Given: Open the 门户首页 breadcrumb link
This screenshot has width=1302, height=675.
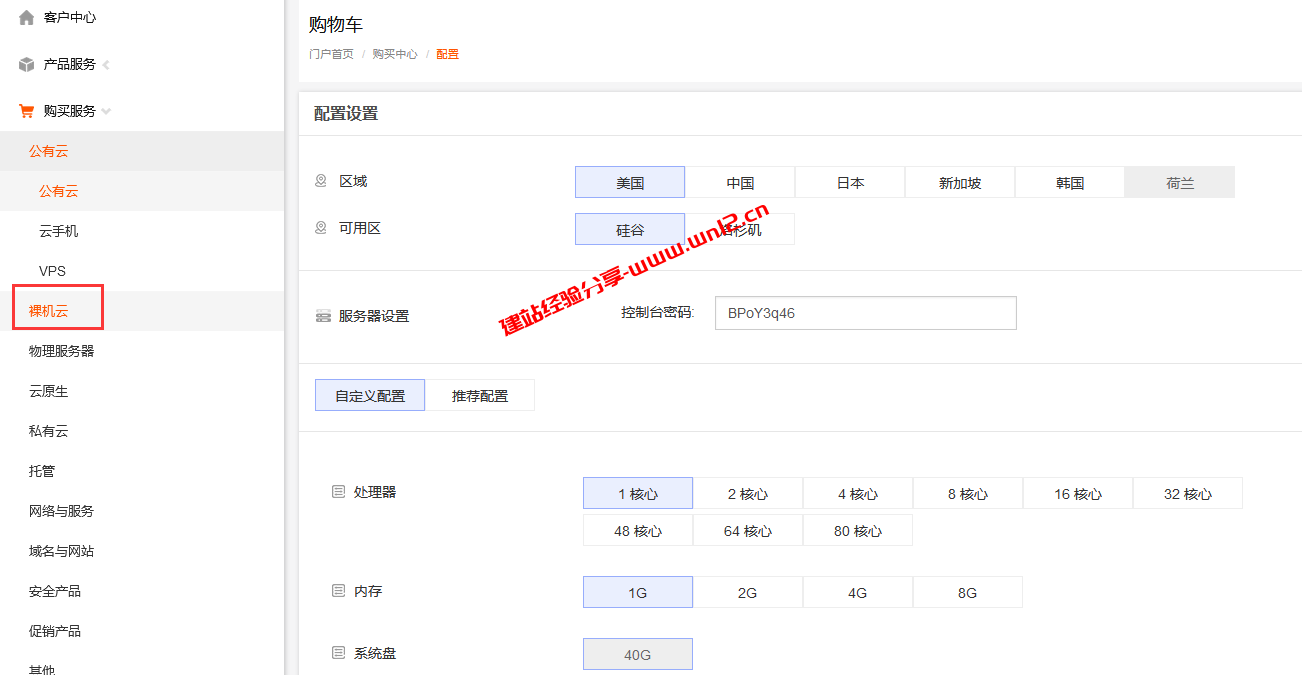Looking at the screenshot, I should (332, 54).
